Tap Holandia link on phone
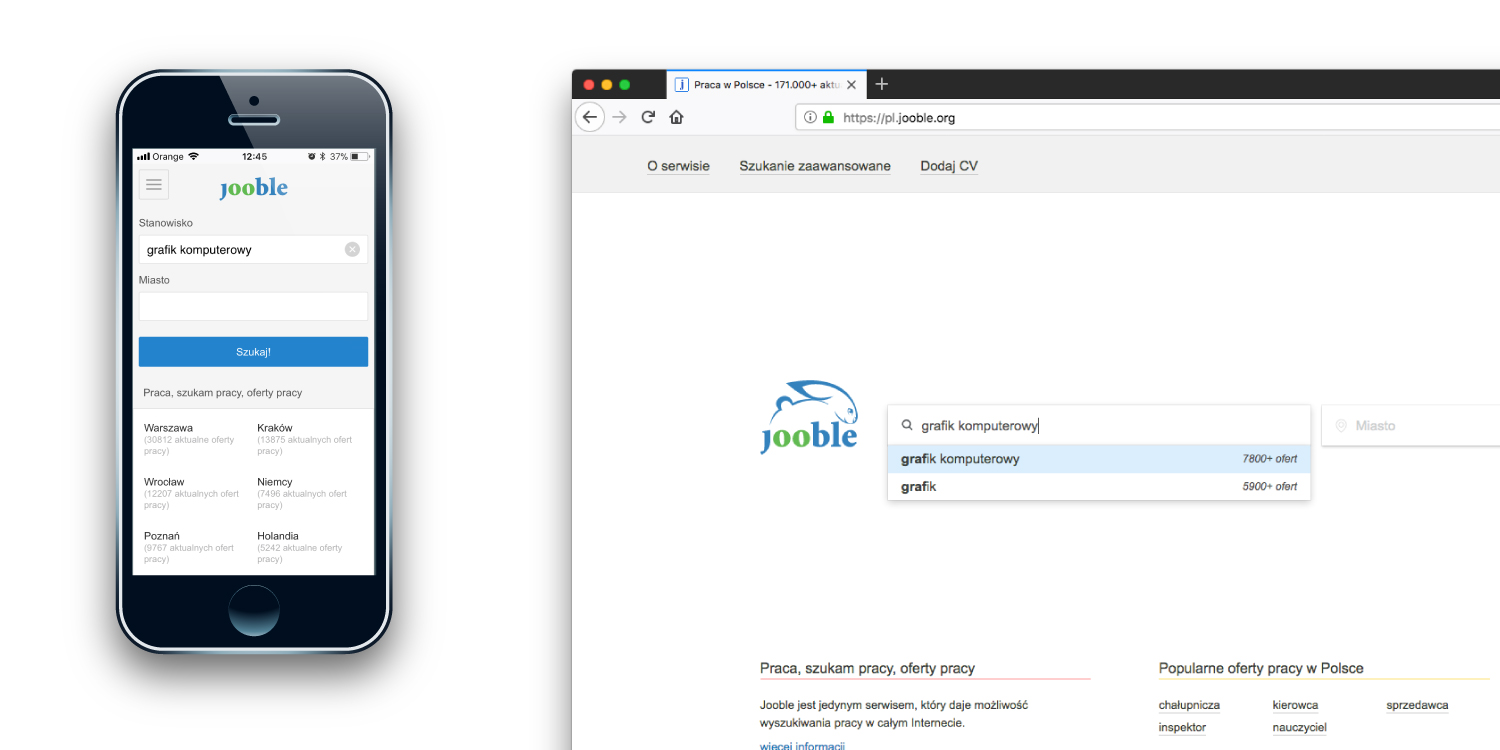 (x=278, y=536)
